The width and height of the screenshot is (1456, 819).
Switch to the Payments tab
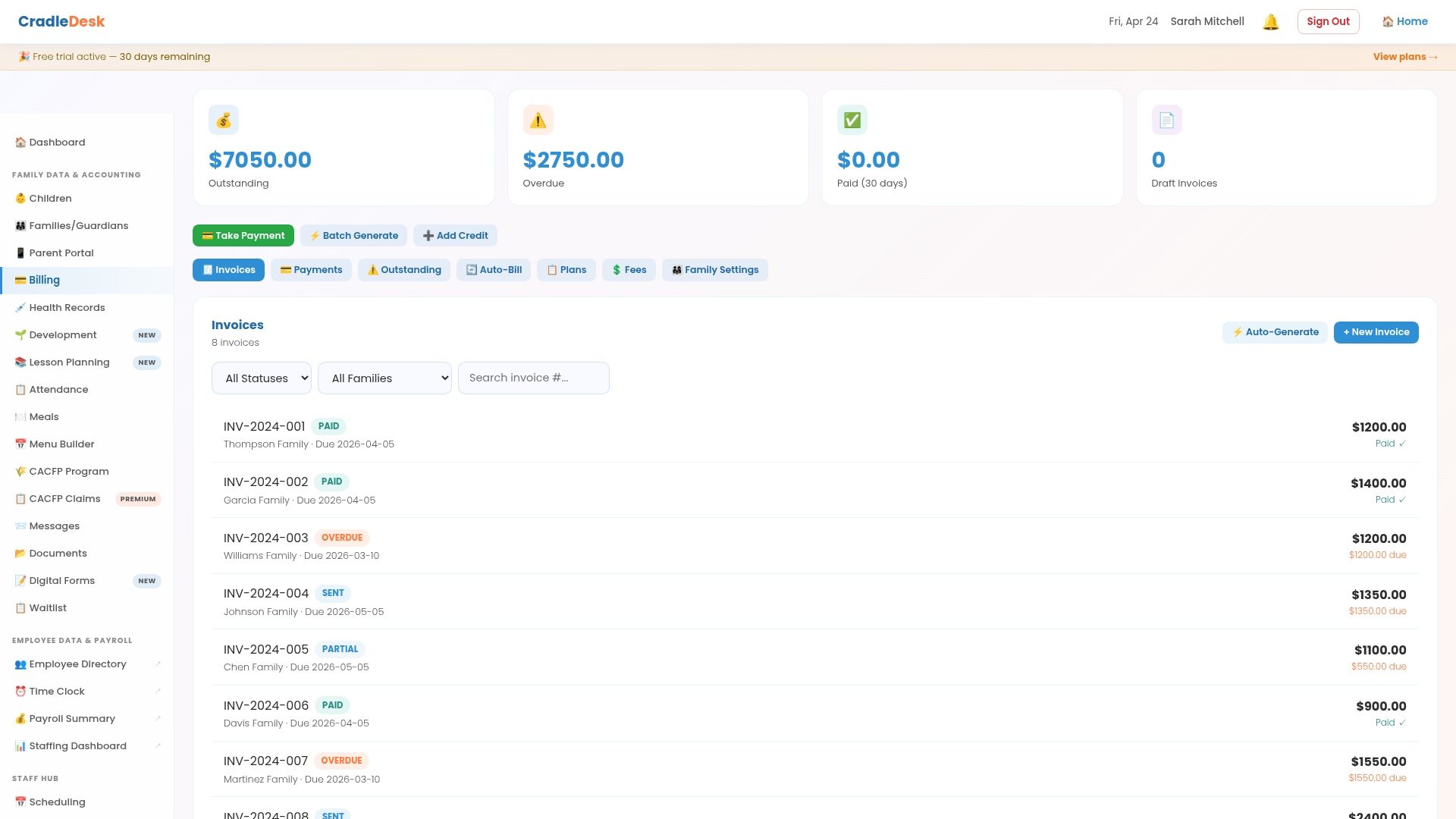tap(311, 269)
